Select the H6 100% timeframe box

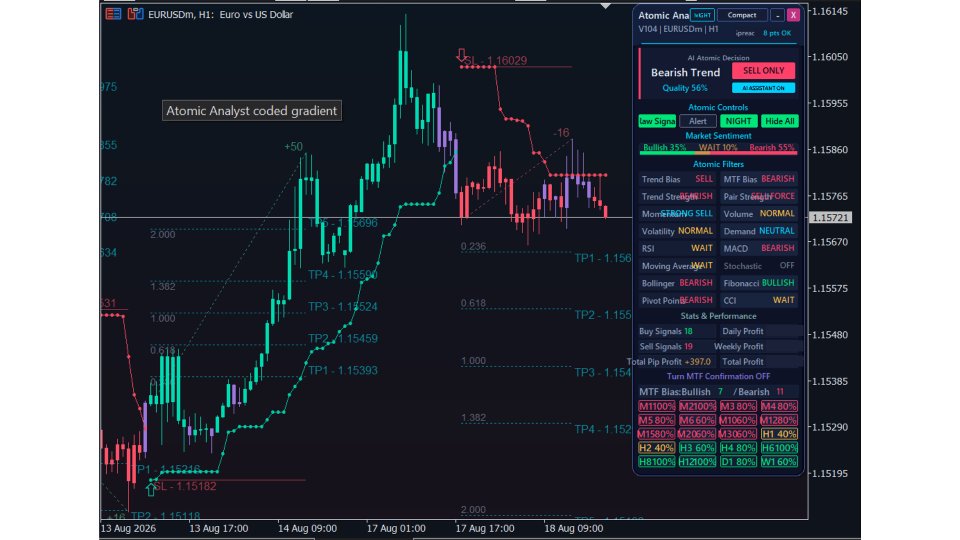(779, 448)
